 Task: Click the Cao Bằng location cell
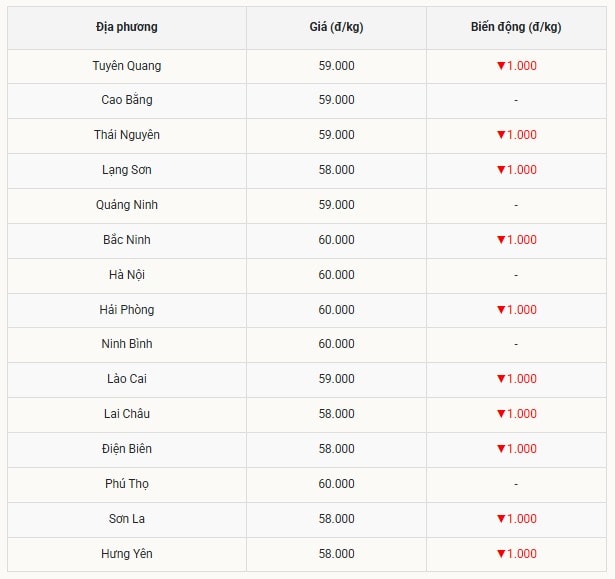click(127, 100)
